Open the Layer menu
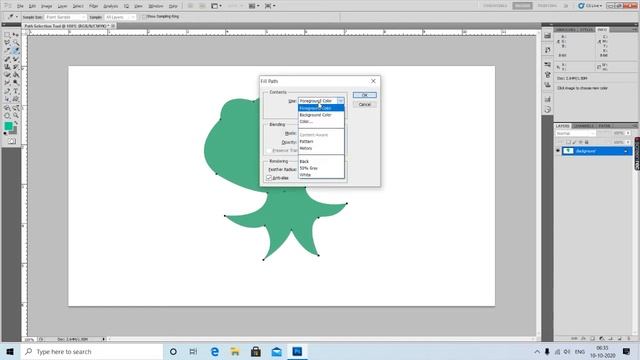This screenshot has height=360, width=640. pos(62,6)
